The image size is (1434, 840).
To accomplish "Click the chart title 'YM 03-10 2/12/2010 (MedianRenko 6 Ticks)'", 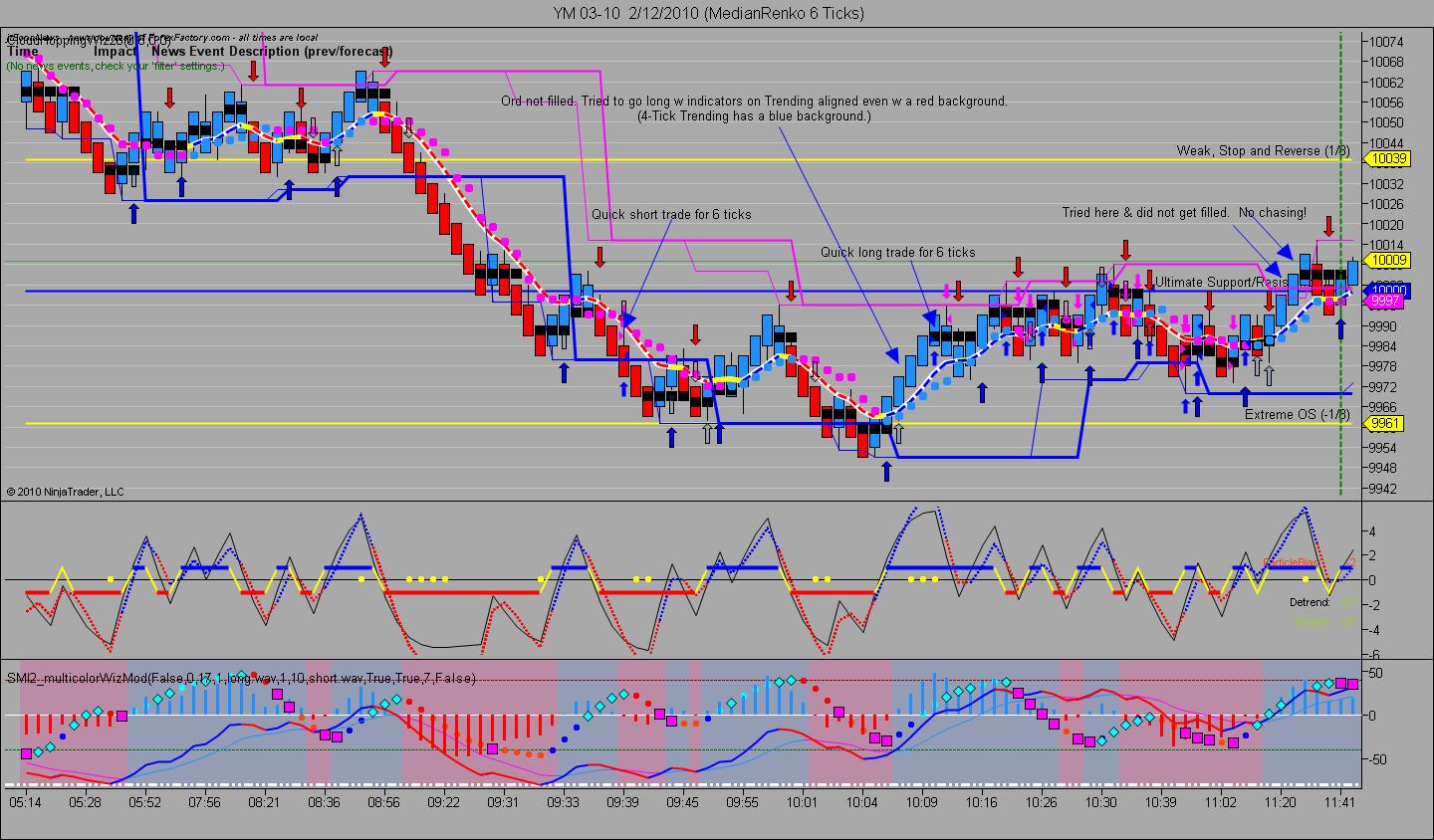I will coord(709,13).
